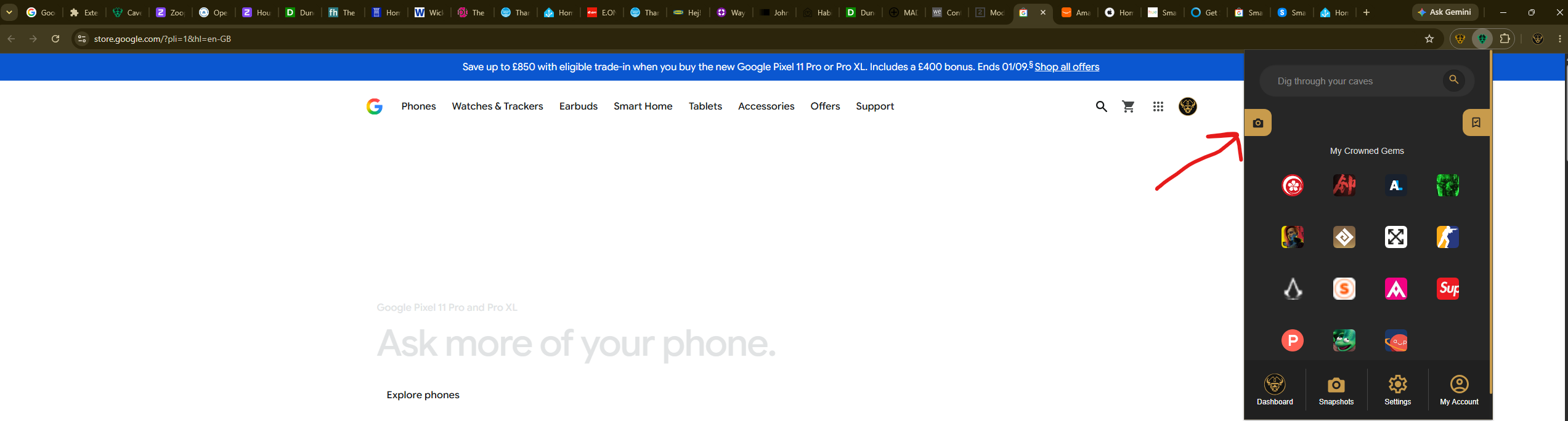Close the active Google Store tab
1568x421 pixels.
(1043, 12)
